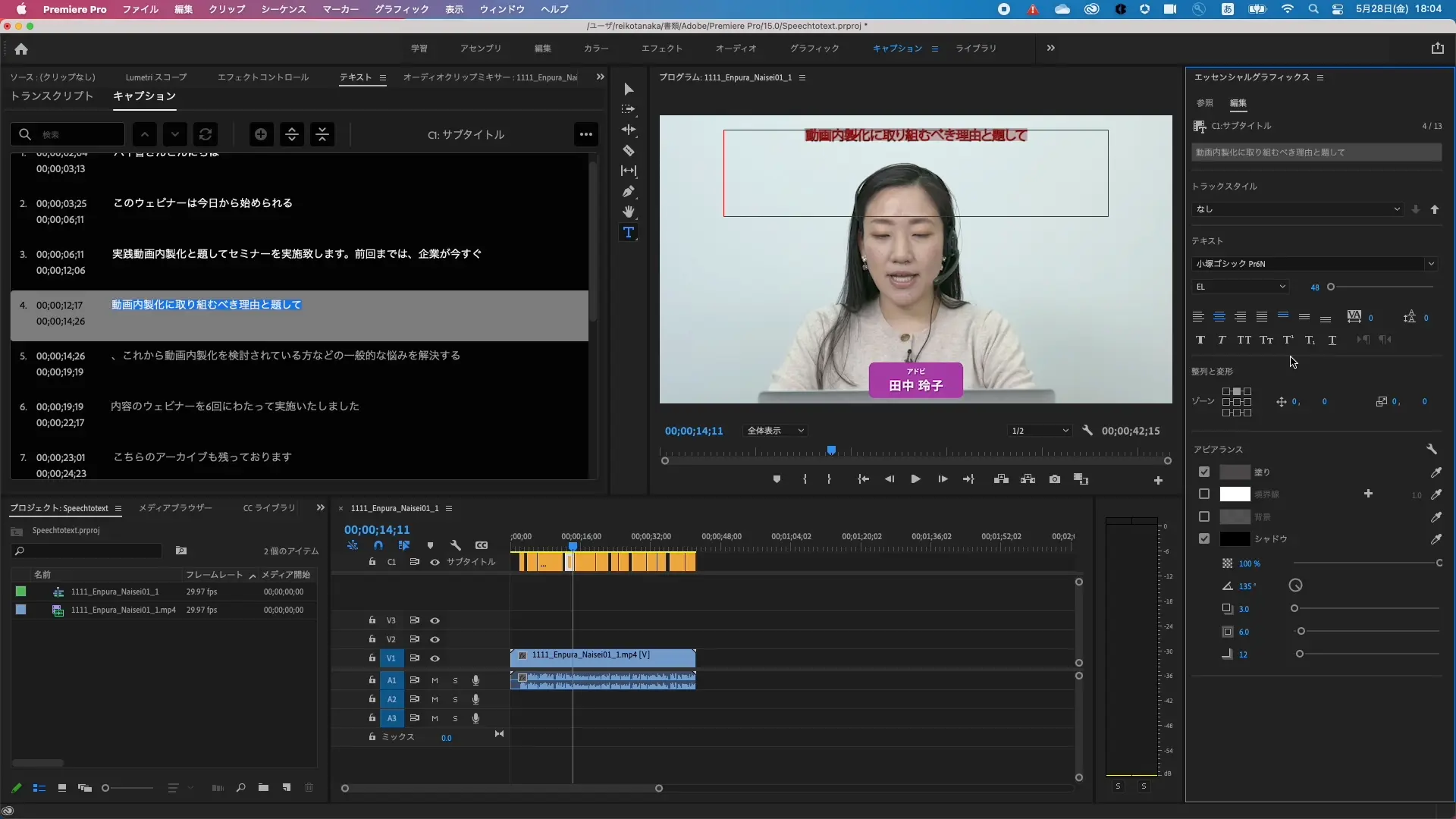Open playback resolution 1/2 dropdown

tap(1040, 431)
